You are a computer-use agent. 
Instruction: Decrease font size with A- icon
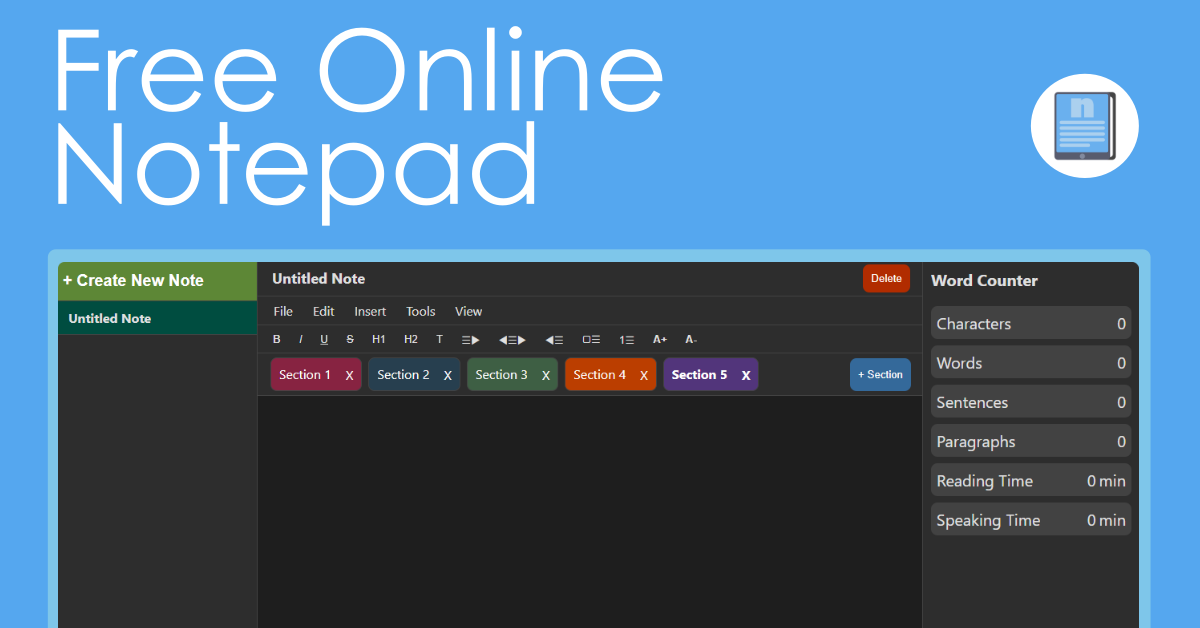[x=690, y=339]
